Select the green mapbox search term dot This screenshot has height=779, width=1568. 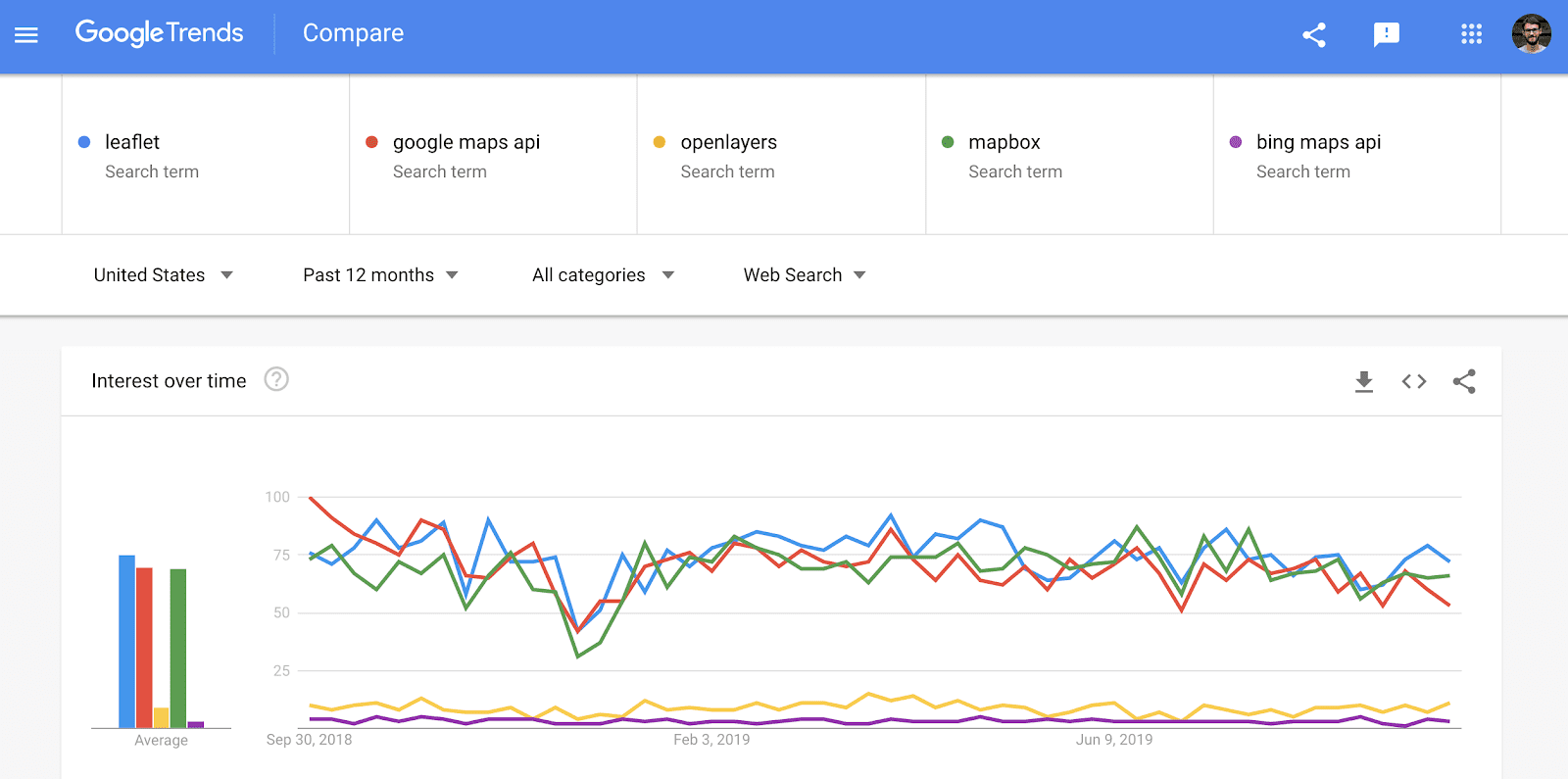[947, 141]
